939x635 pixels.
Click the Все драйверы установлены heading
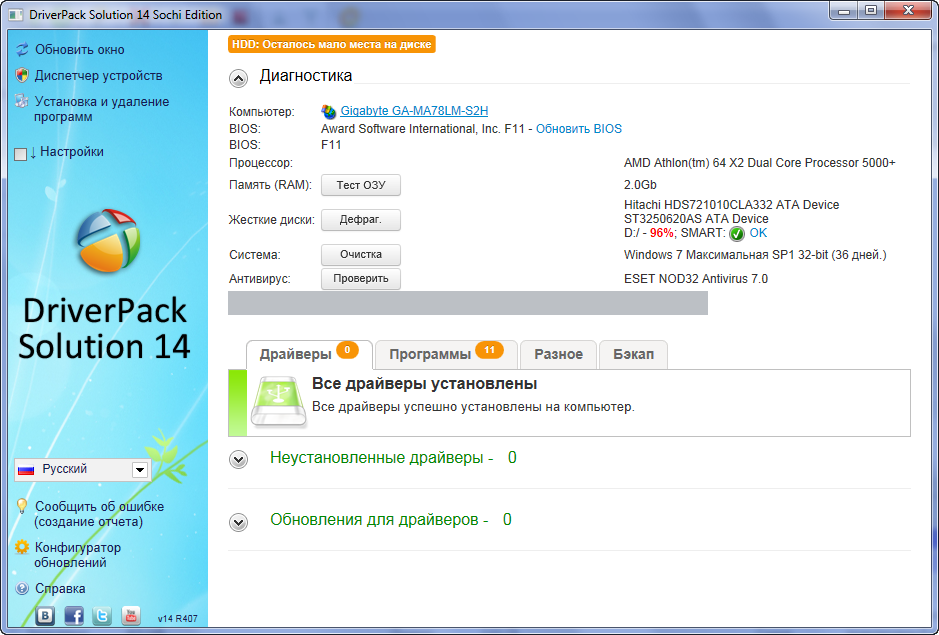[x=425, y=383]
